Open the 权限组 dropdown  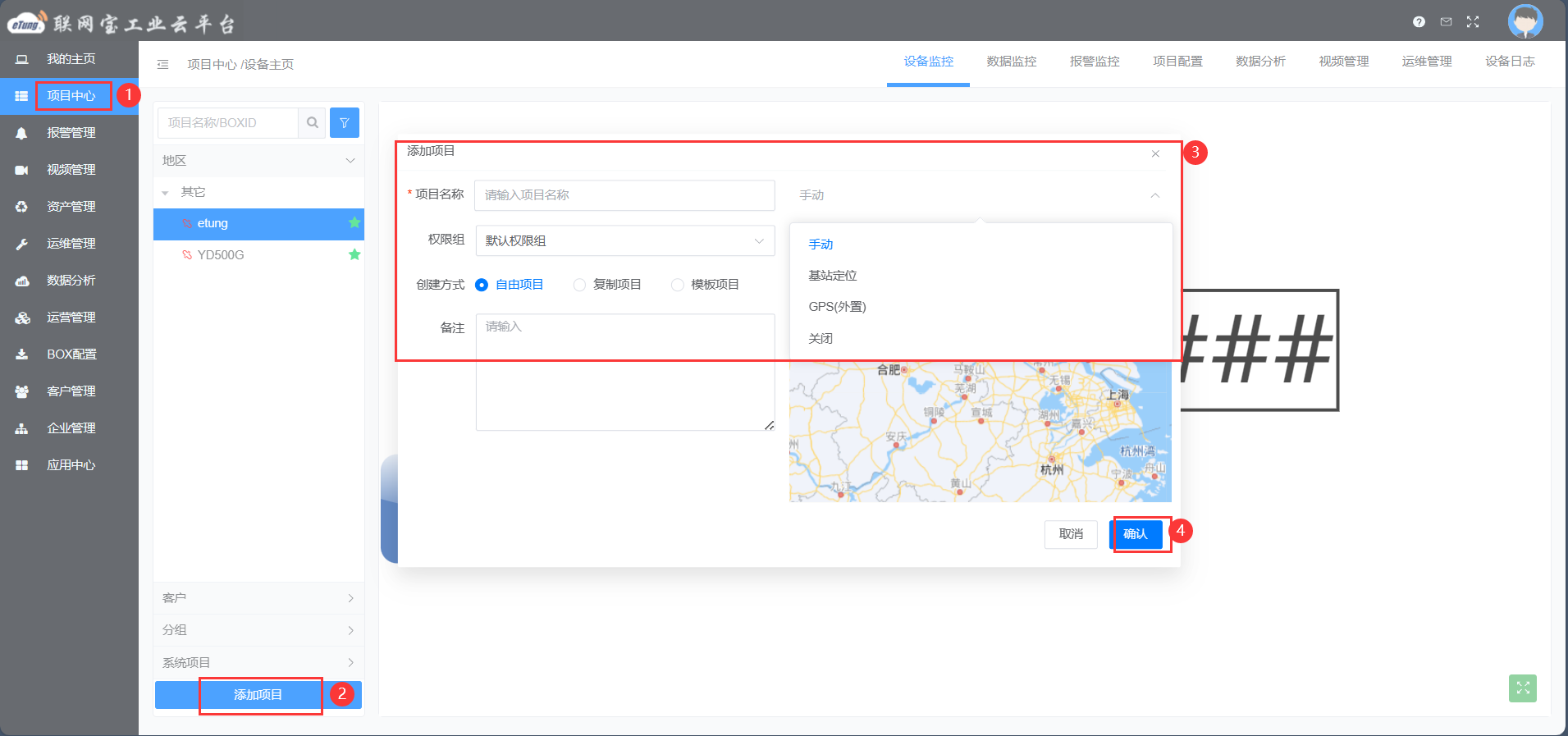(625, 240)
